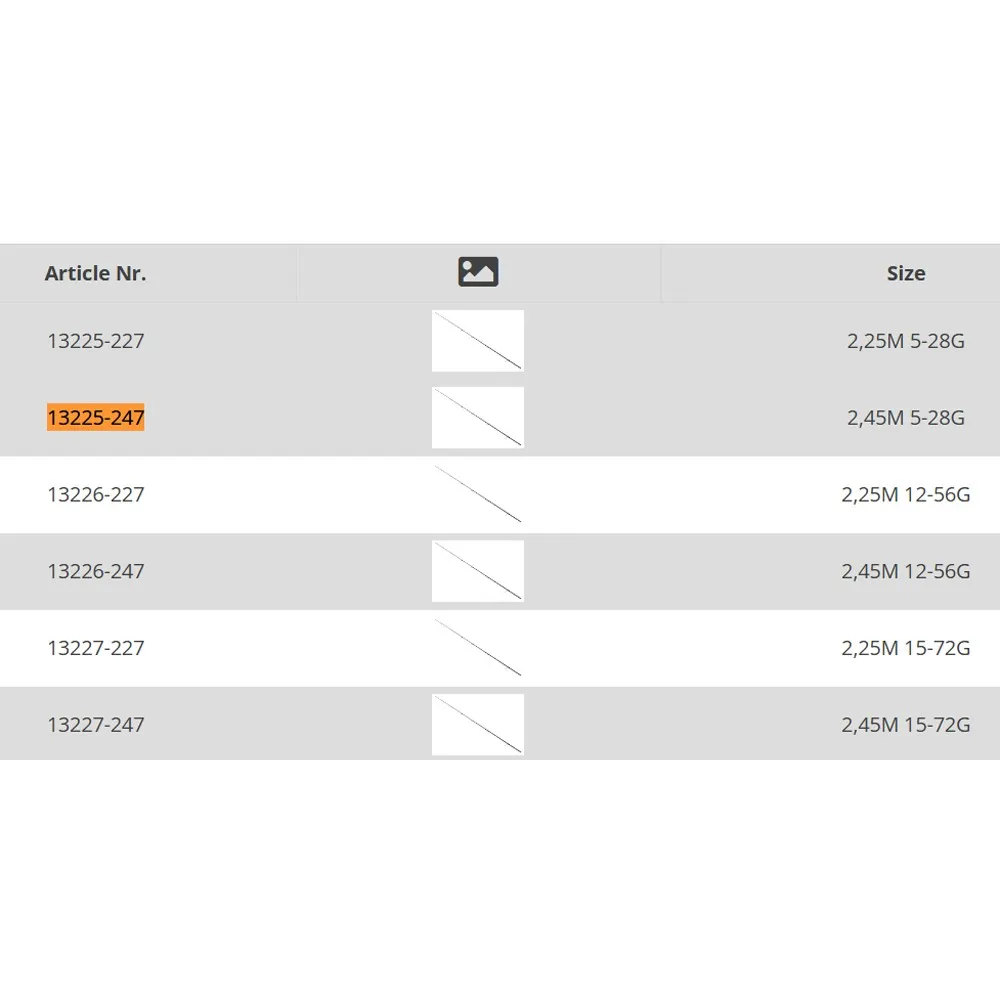The width and height of the screenshot is (1000, 1000).
Task: Select article number 13227-227
Action: pyautogui.click(x=96, y=648)
